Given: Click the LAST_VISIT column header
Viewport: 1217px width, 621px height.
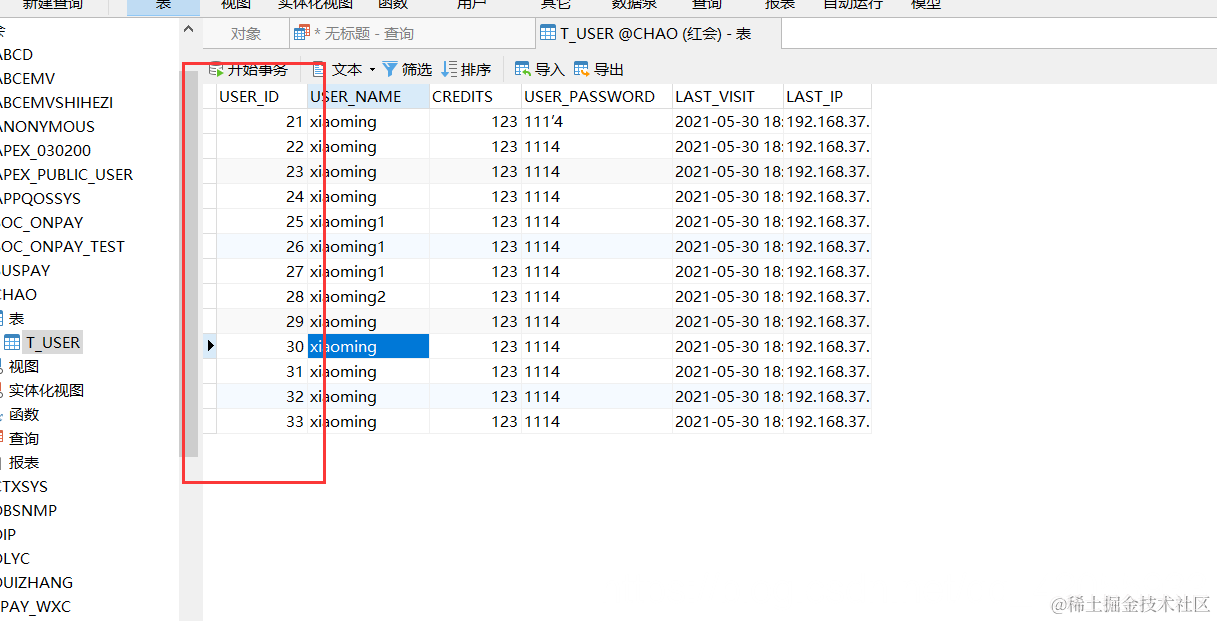Looking at the screenshot, I should [x=728, y=97].
